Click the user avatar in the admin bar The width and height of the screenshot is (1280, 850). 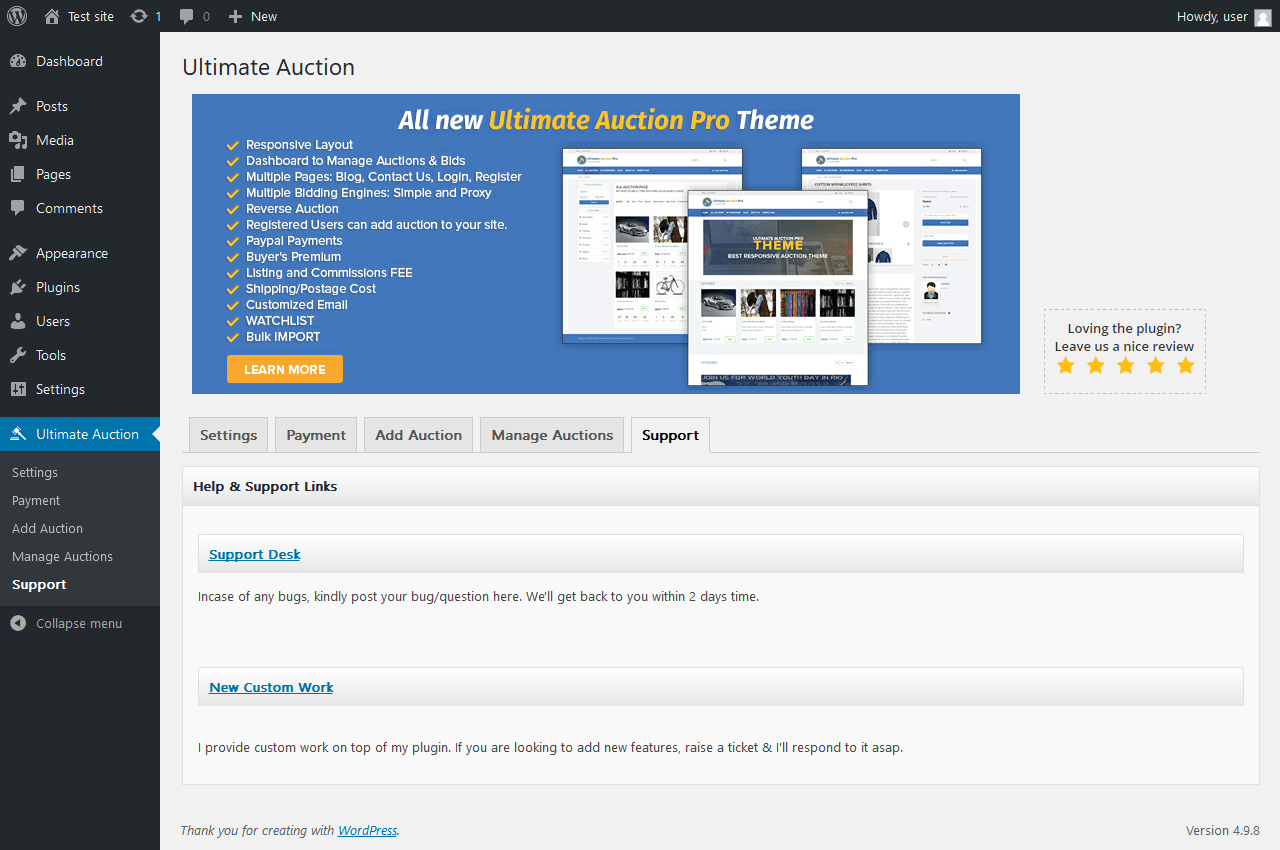point(1263,17)
